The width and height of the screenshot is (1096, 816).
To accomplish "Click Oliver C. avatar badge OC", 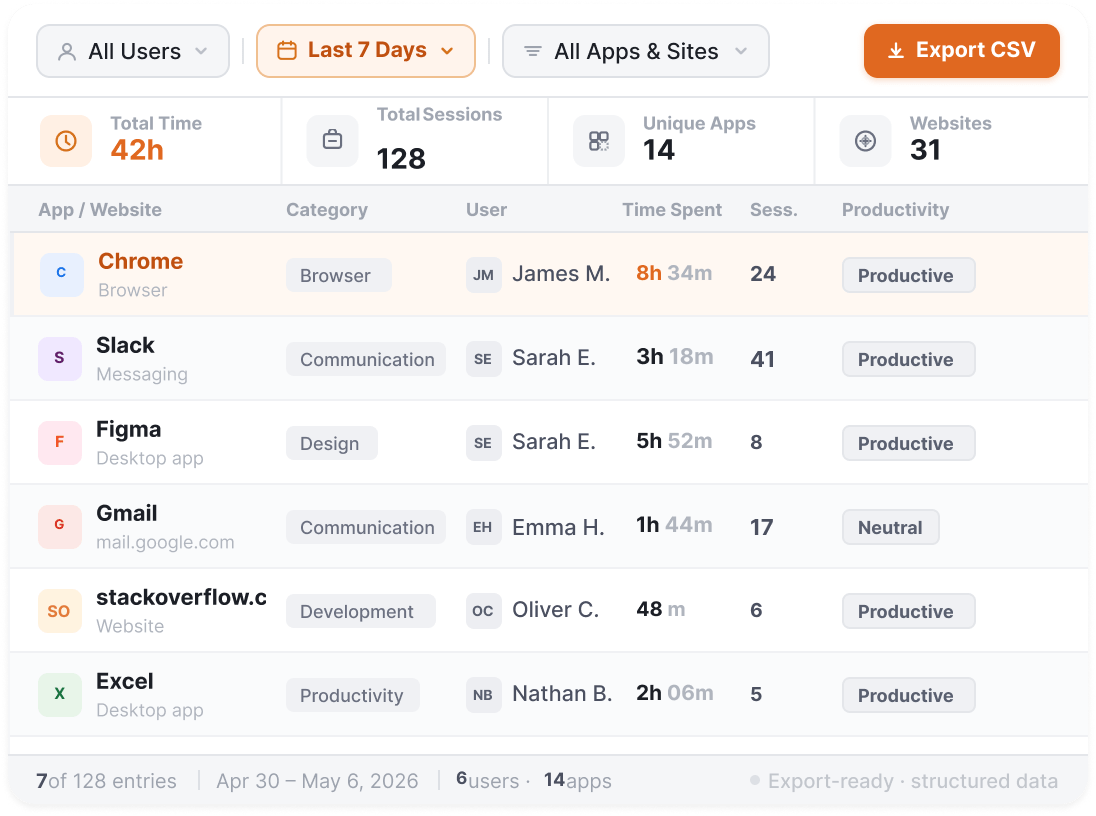I will 484,610.
